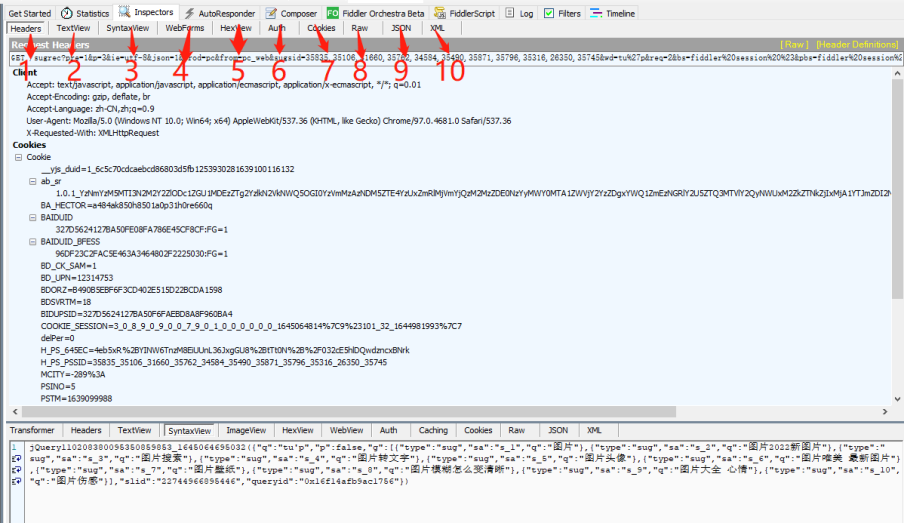
Task: Collapse the BAIDUID cookie node
Action: [x=33, y=217]
